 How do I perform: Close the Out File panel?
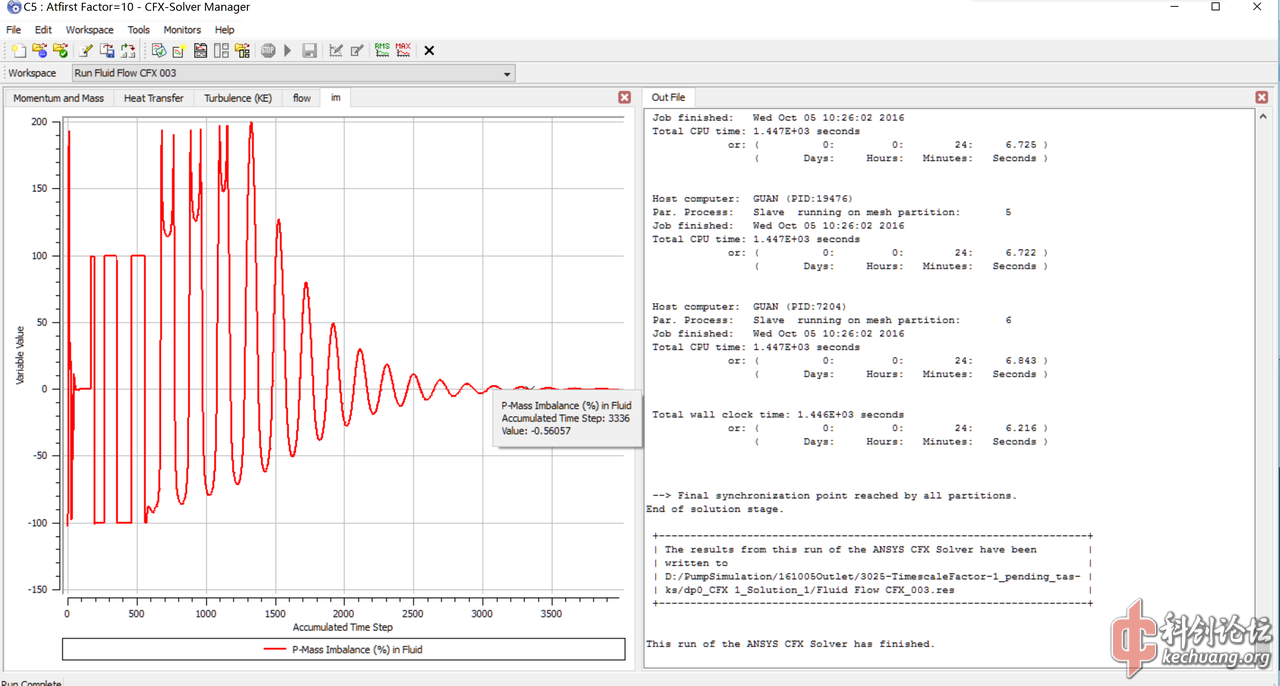tap(1262, 97)
